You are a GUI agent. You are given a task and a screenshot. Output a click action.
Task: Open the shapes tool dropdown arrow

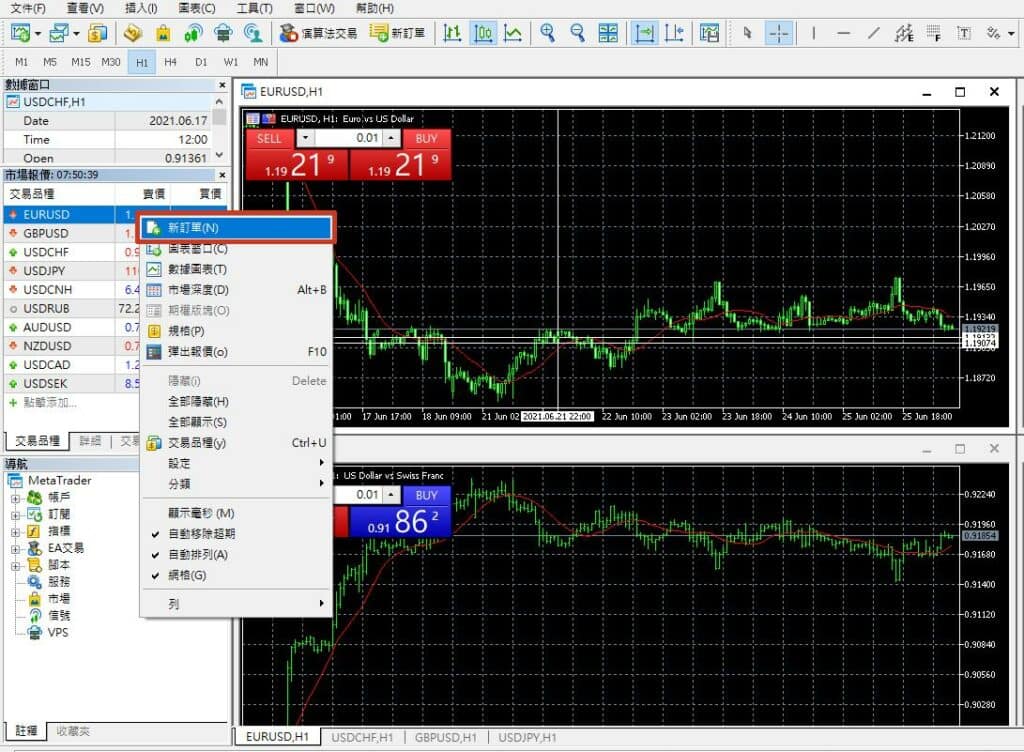pos(1011,33)
